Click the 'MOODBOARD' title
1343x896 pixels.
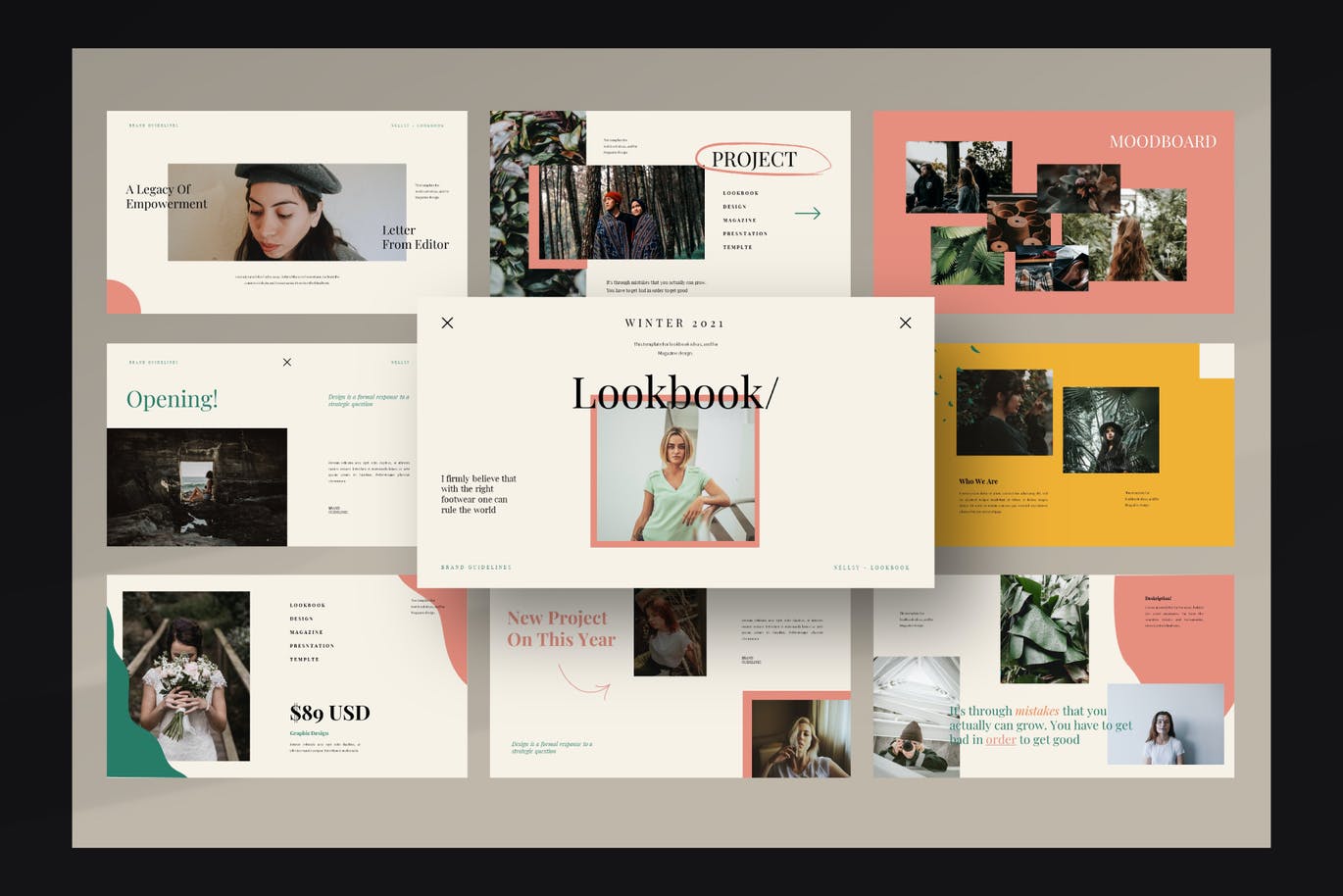click(x=1163, y=141)
